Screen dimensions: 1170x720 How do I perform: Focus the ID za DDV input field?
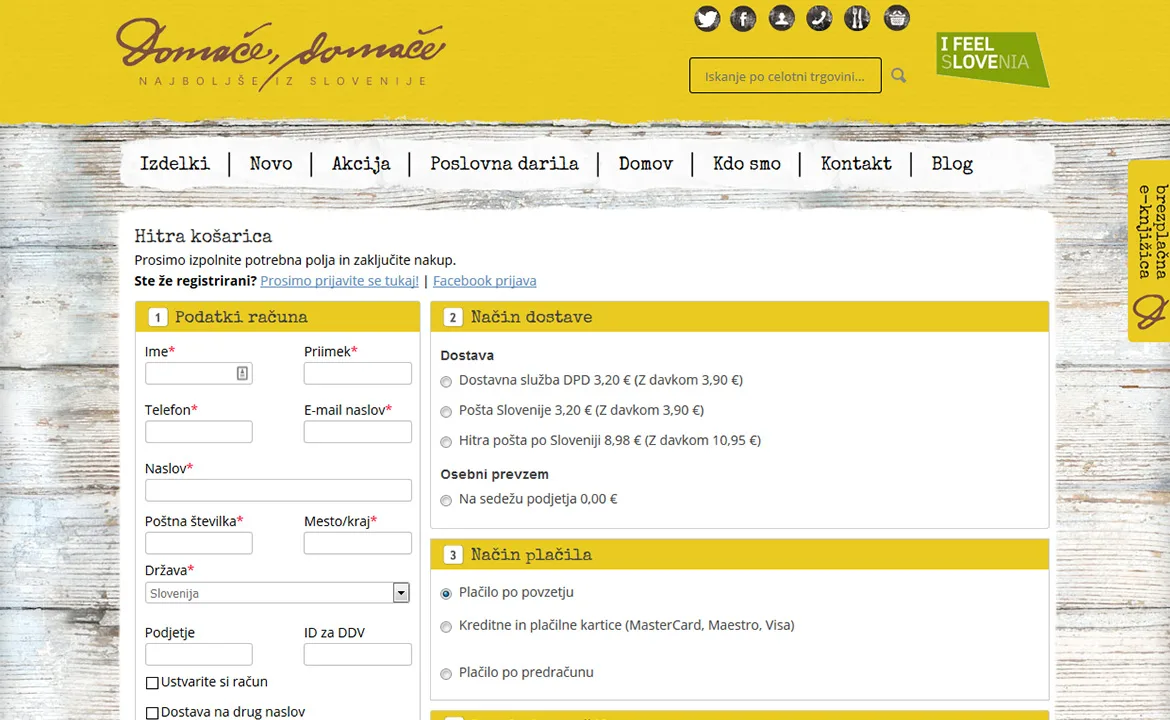click(357, 654)
